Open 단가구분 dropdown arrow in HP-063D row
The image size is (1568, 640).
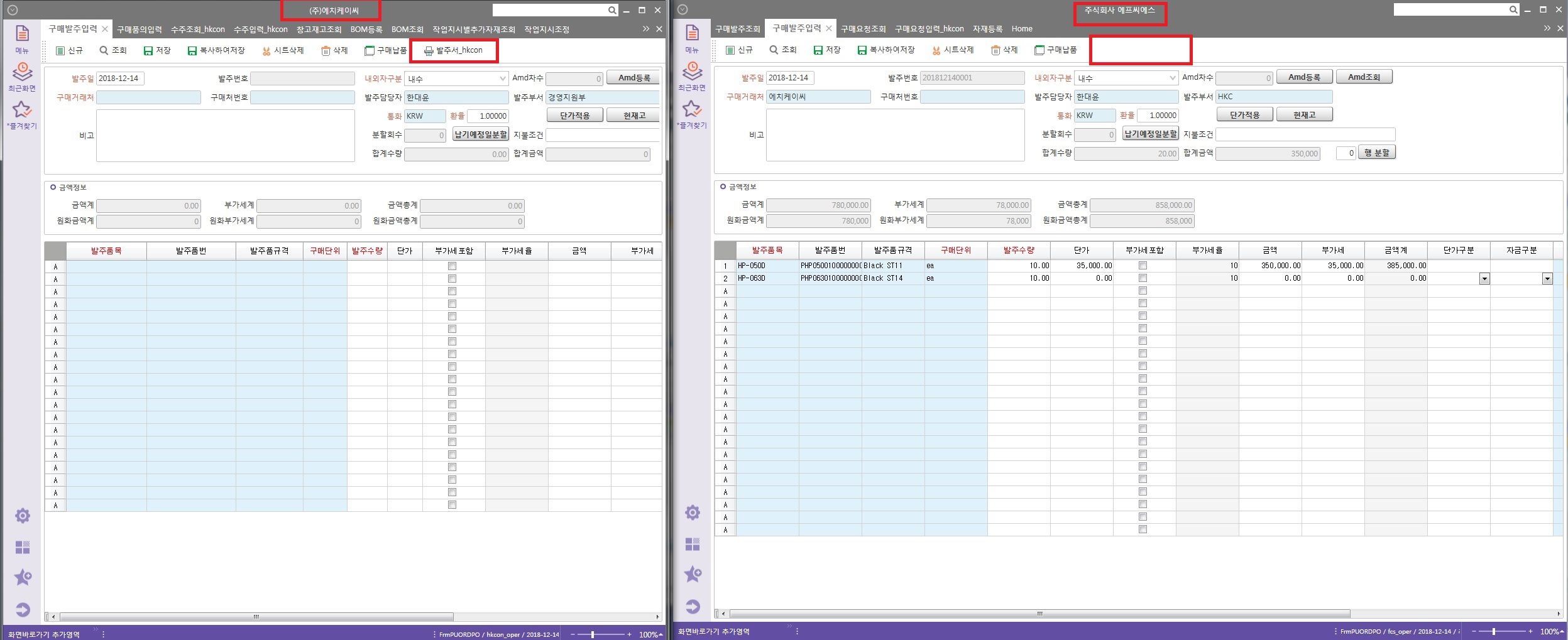pos(1484,278)
